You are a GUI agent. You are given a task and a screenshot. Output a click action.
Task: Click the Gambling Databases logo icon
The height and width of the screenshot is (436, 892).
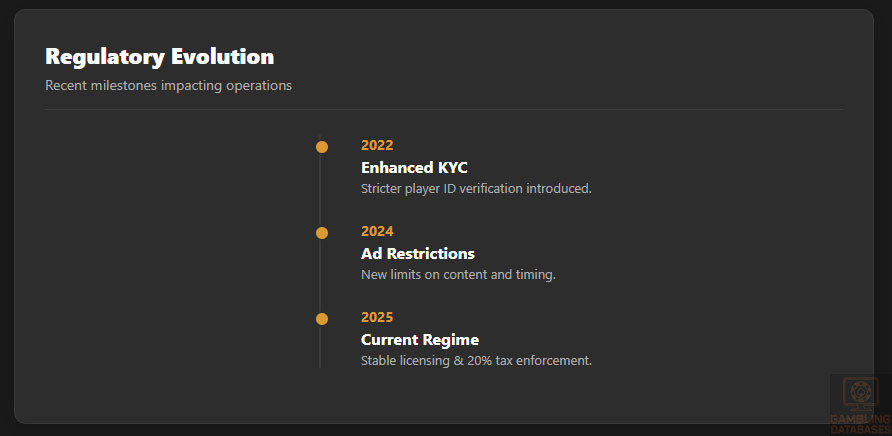tap(861, 394)
